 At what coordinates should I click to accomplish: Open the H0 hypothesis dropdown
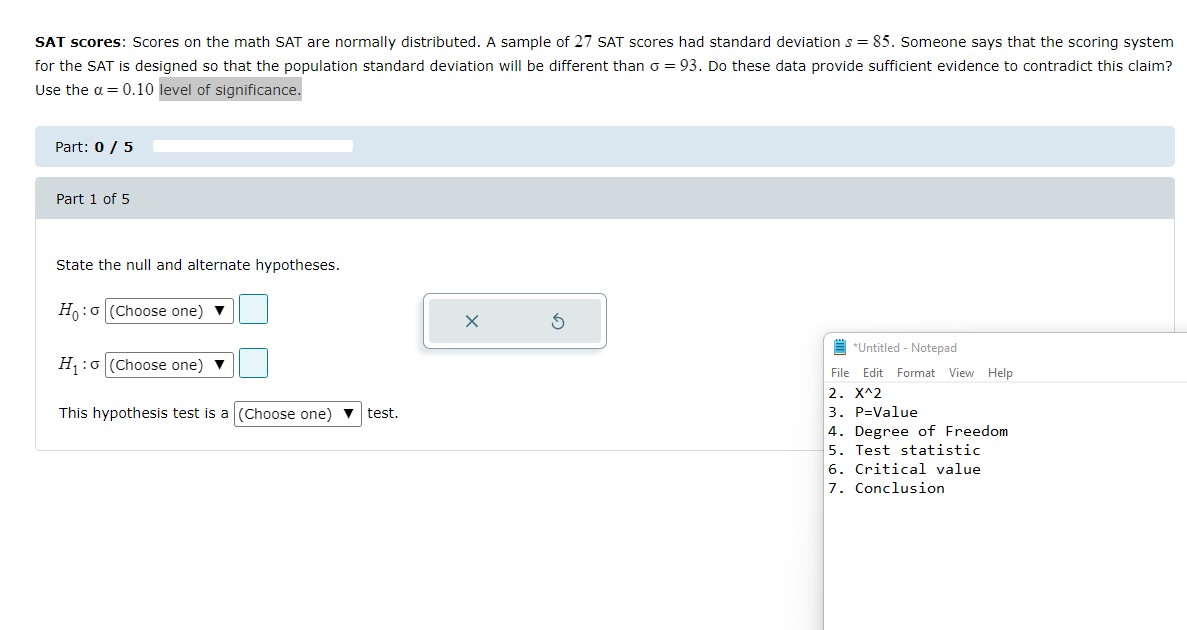168,310
